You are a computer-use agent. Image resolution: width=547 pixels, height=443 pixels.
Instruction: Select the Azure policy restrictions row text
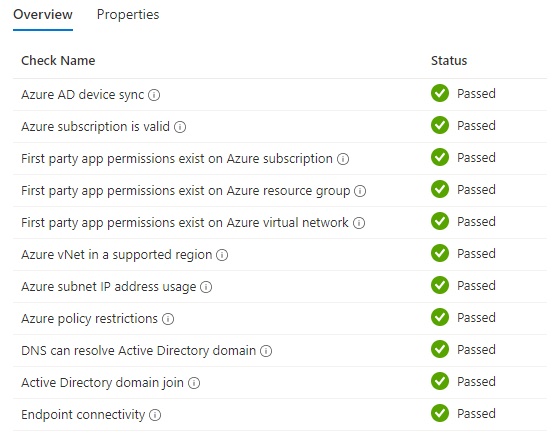[89, 318]
